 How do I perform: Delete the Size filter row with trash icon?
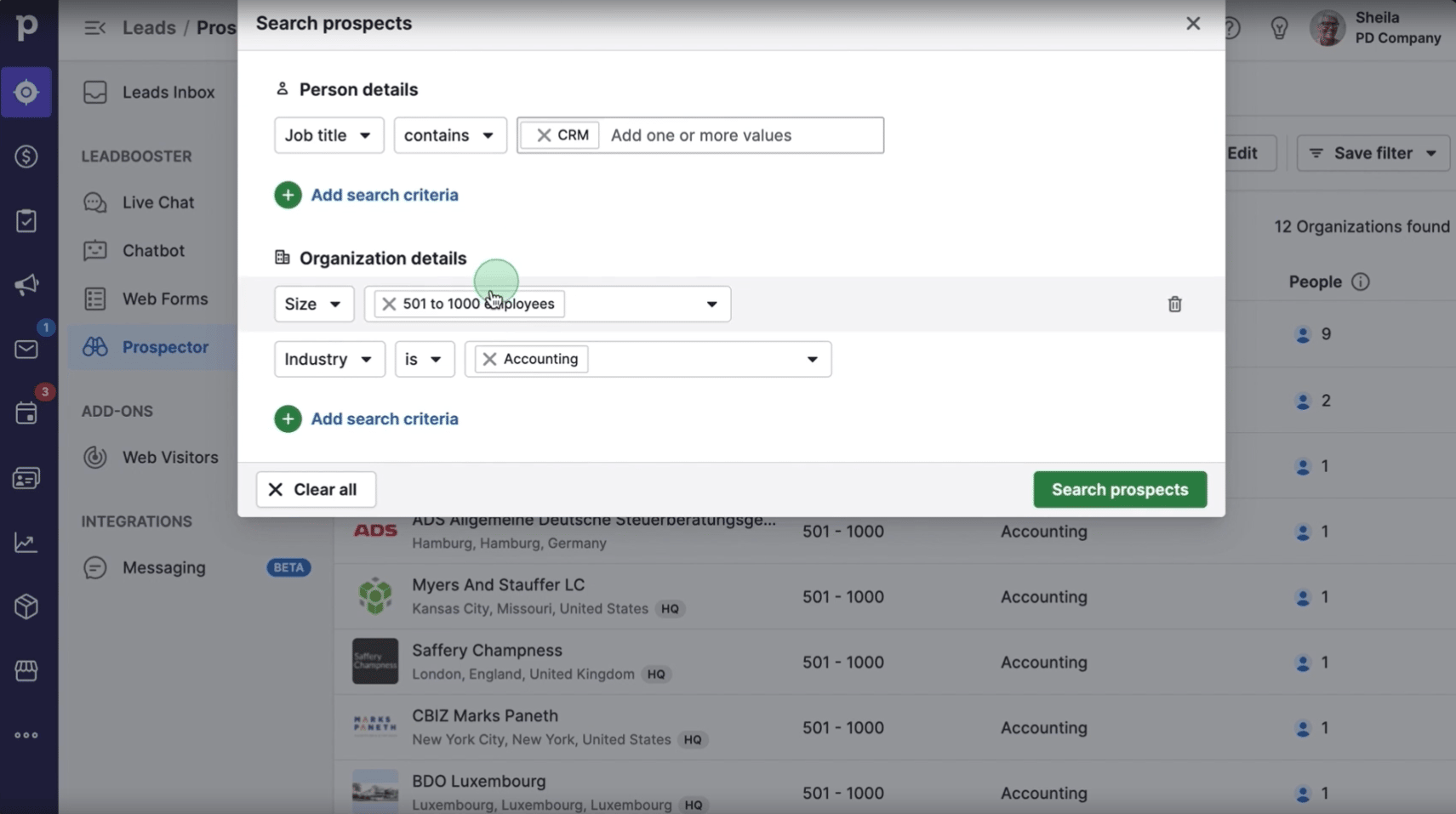(1174, 304)
